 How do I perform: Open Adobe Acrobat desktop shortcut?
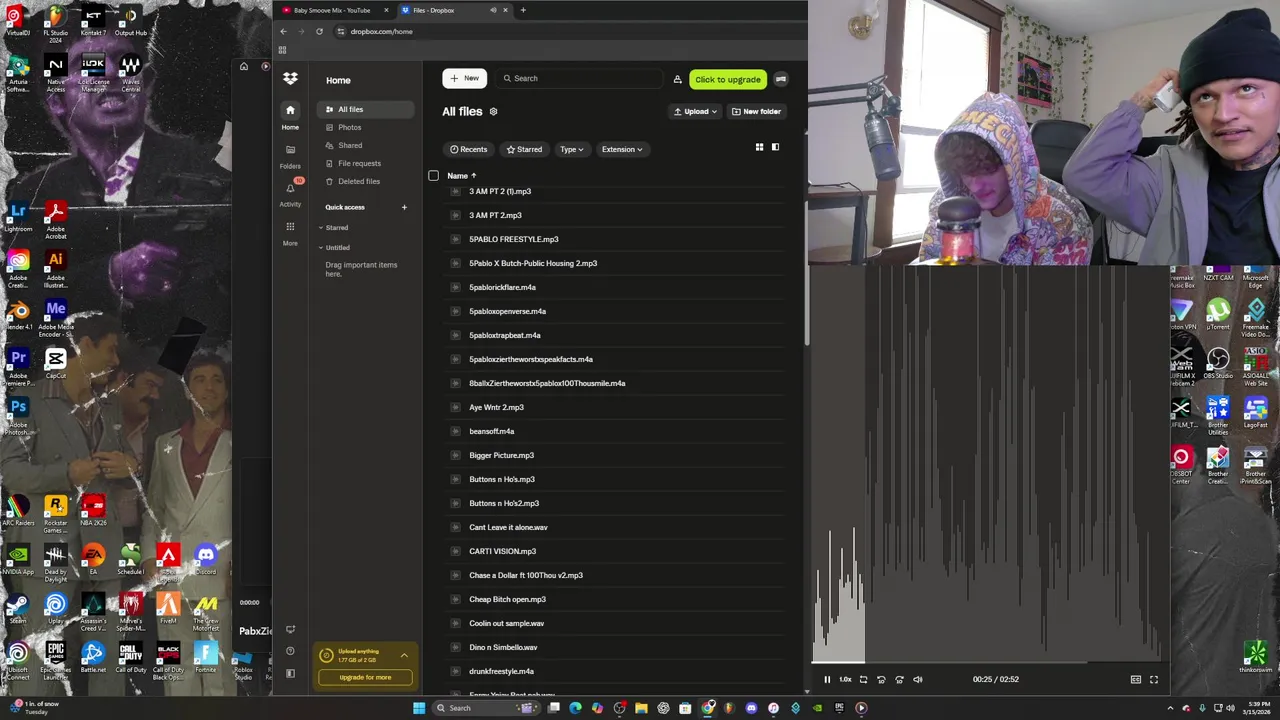coord(55,220)
